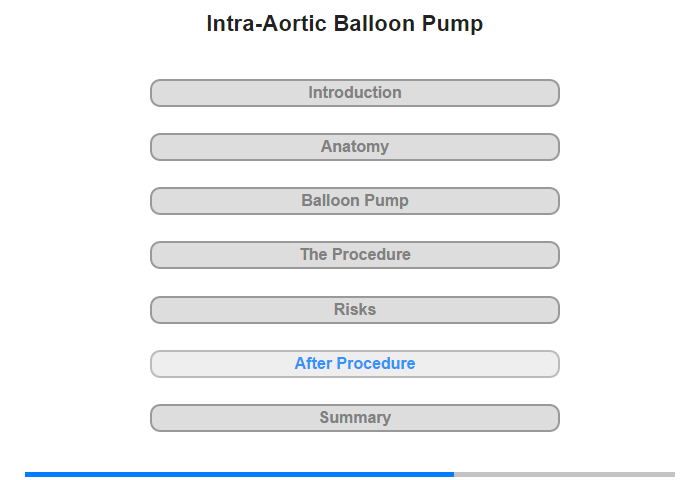Click the gray unfilled part of progress bar
The width and height of the screenshot is (700, 480).
pos(564,474)
